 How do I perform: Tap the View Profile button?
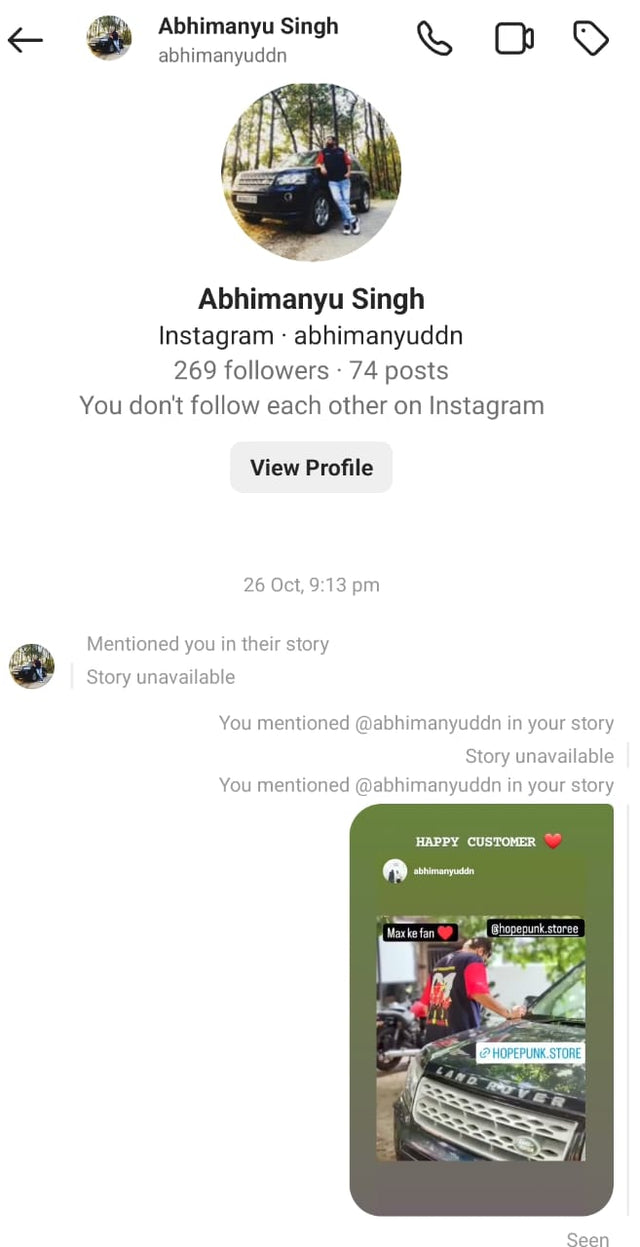click(311, 467)
